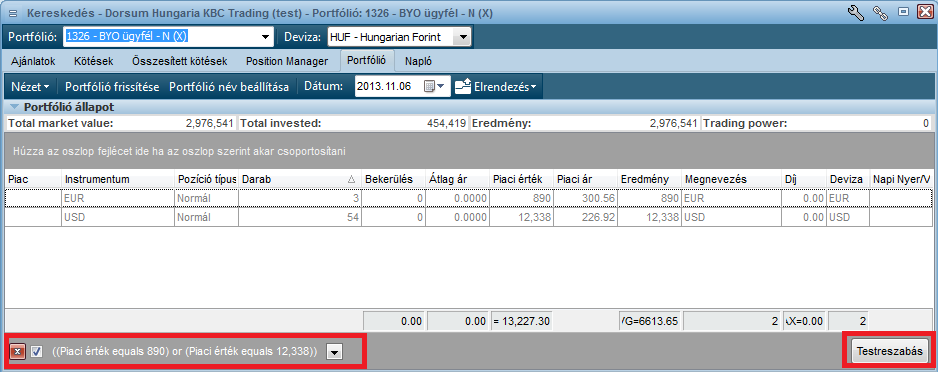Click the Testreszabás button
Screen dimensions: 938x372
coord(889,351)
